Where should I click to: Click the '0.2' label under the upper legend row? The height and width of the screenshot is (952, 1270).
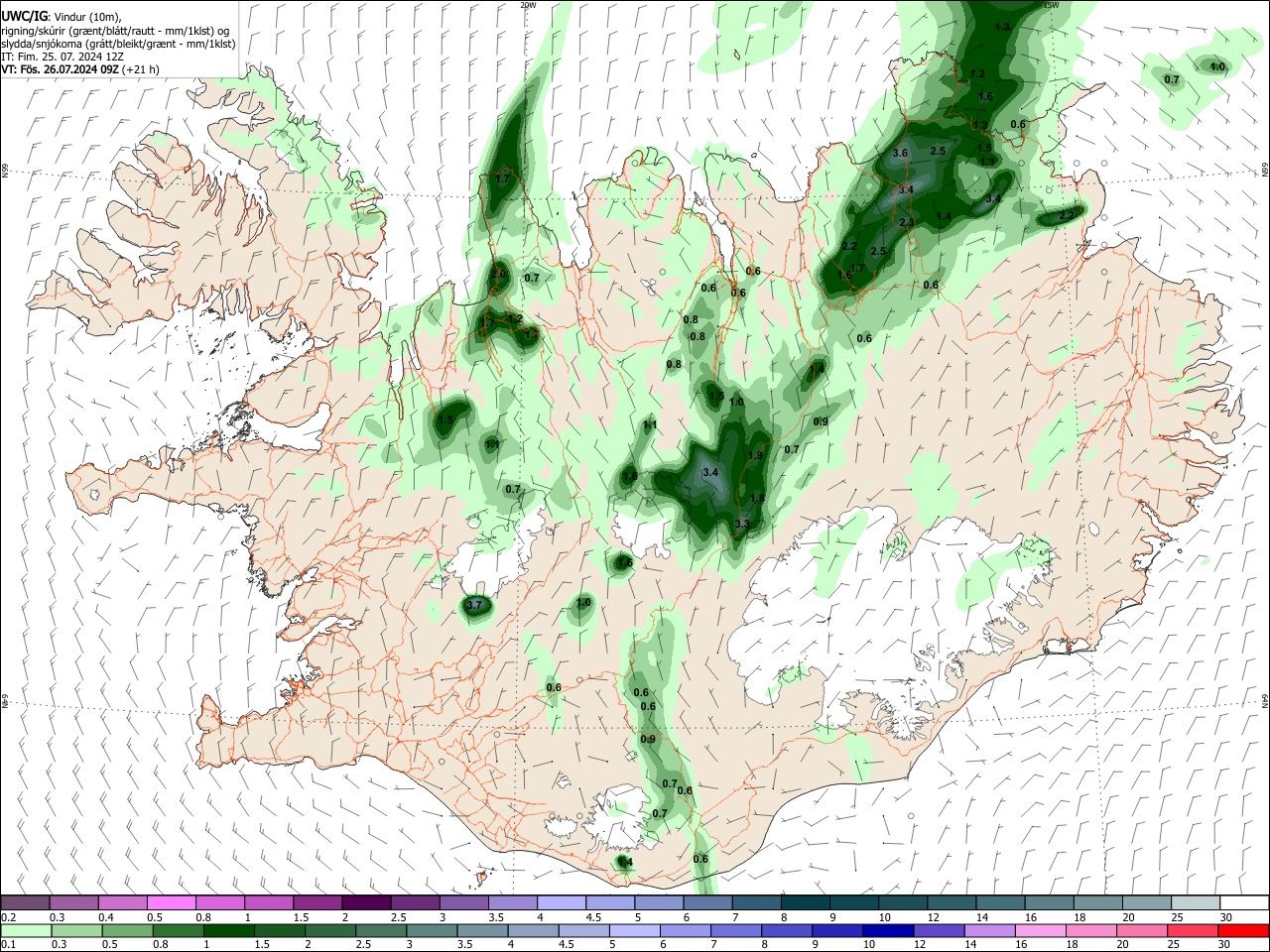pyautogui.click(x=9, y=917)
